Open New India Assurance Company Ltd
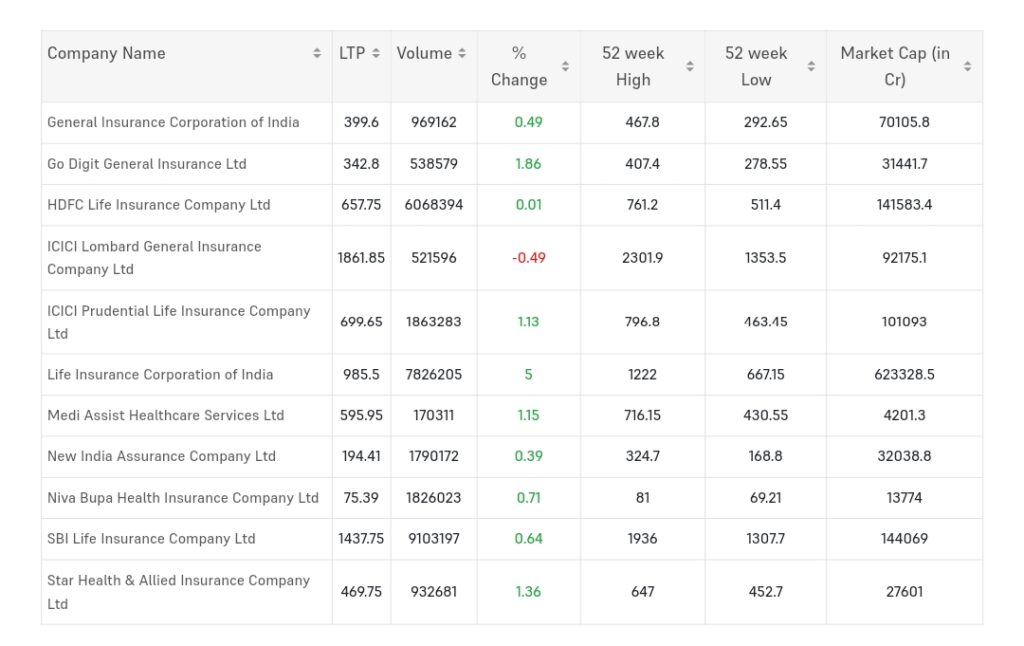 pos(161,457)
